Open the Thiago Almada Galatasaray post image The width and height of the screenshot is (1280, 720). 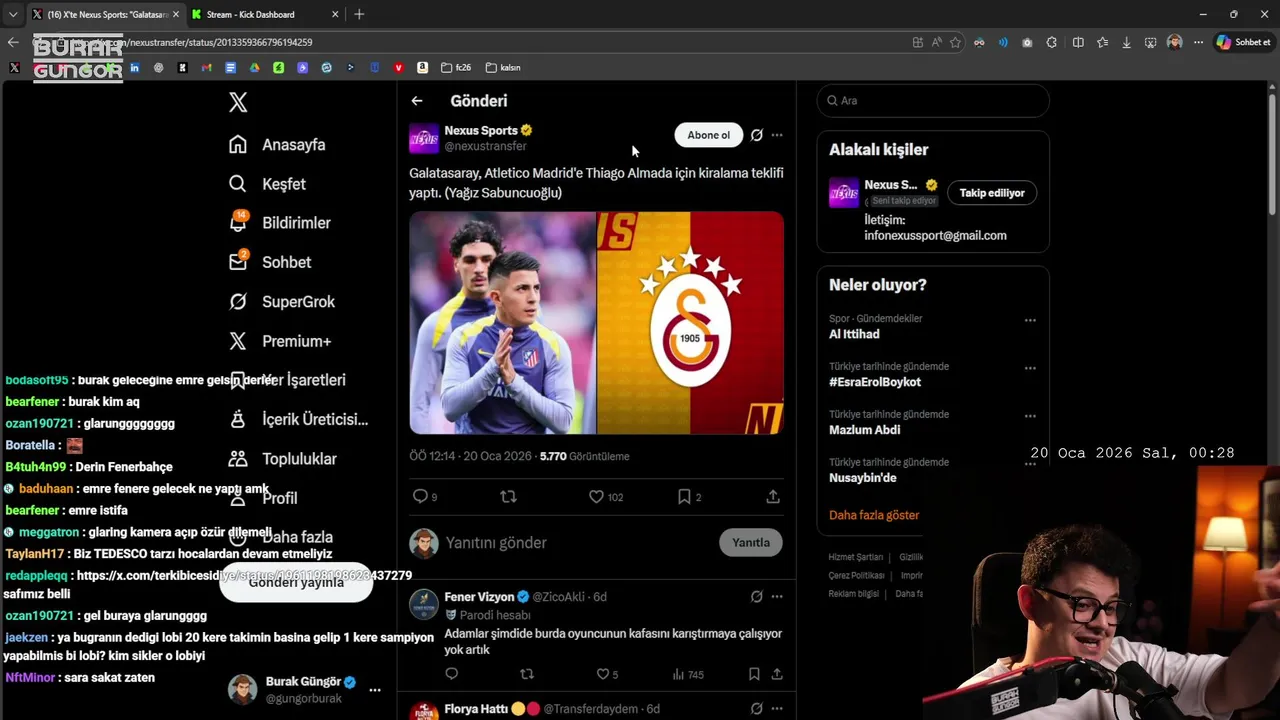tap(596, 322)
